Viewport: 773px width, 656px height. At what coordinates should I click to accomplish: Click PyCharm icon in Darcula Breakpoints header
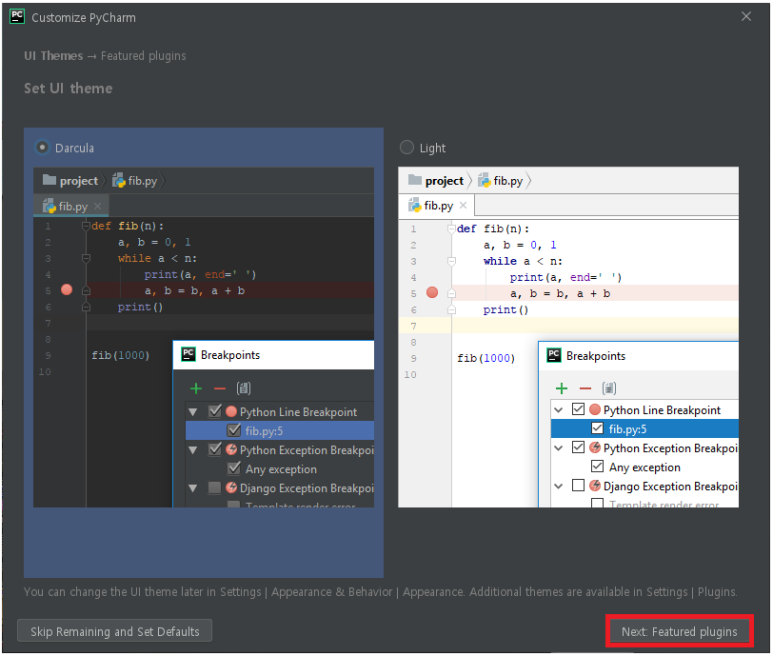pyautogui.click(x=188, y=354)
